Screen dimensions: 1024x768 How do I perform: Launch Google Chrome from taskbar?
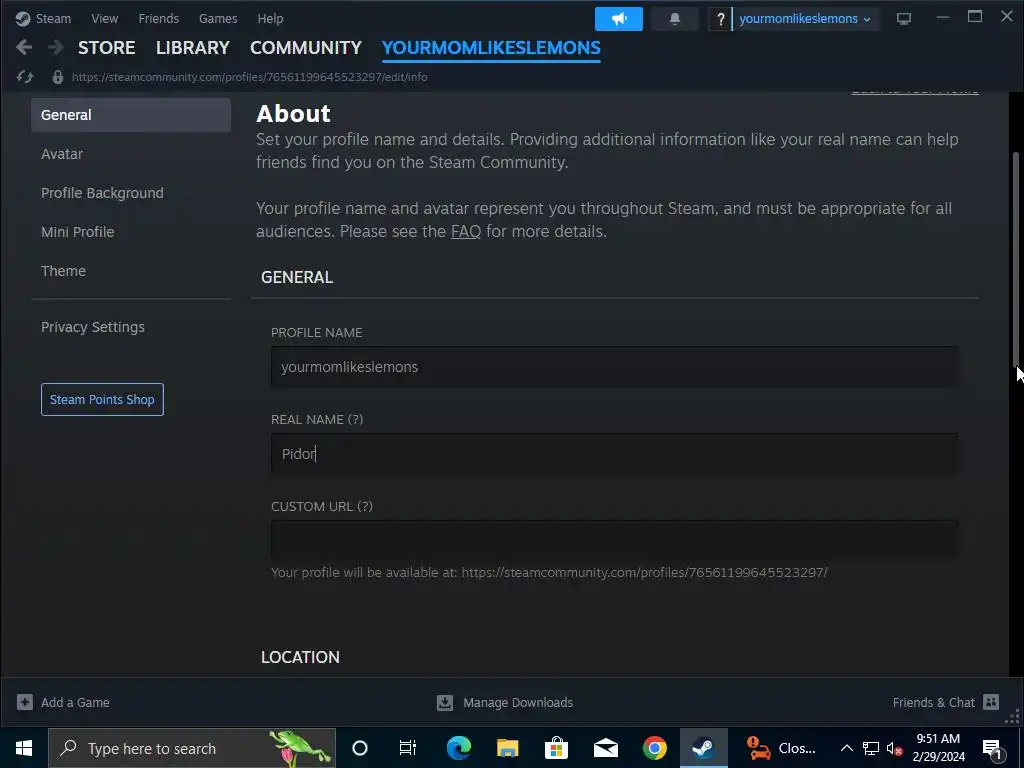pos(654,748)
